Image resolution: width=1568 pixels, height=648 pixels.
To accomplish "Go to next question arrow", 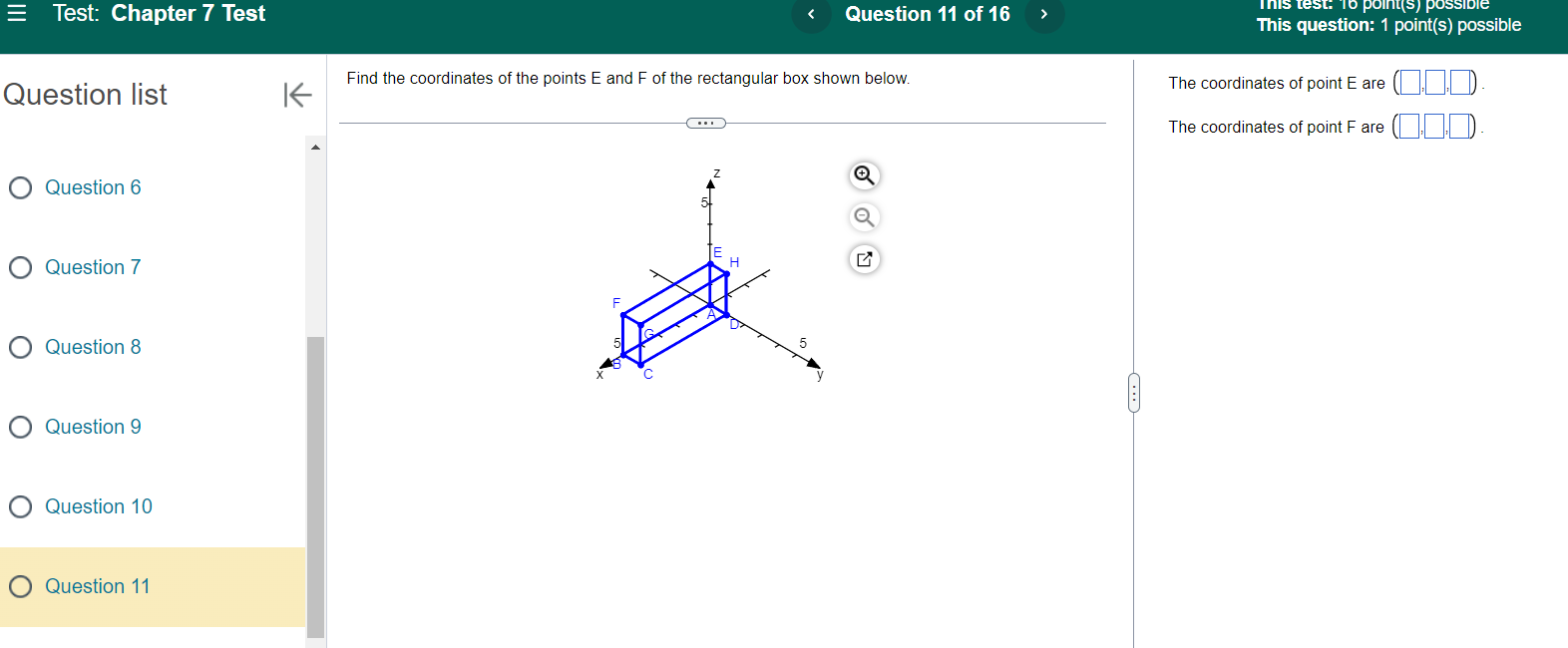I will point(1044,14).
